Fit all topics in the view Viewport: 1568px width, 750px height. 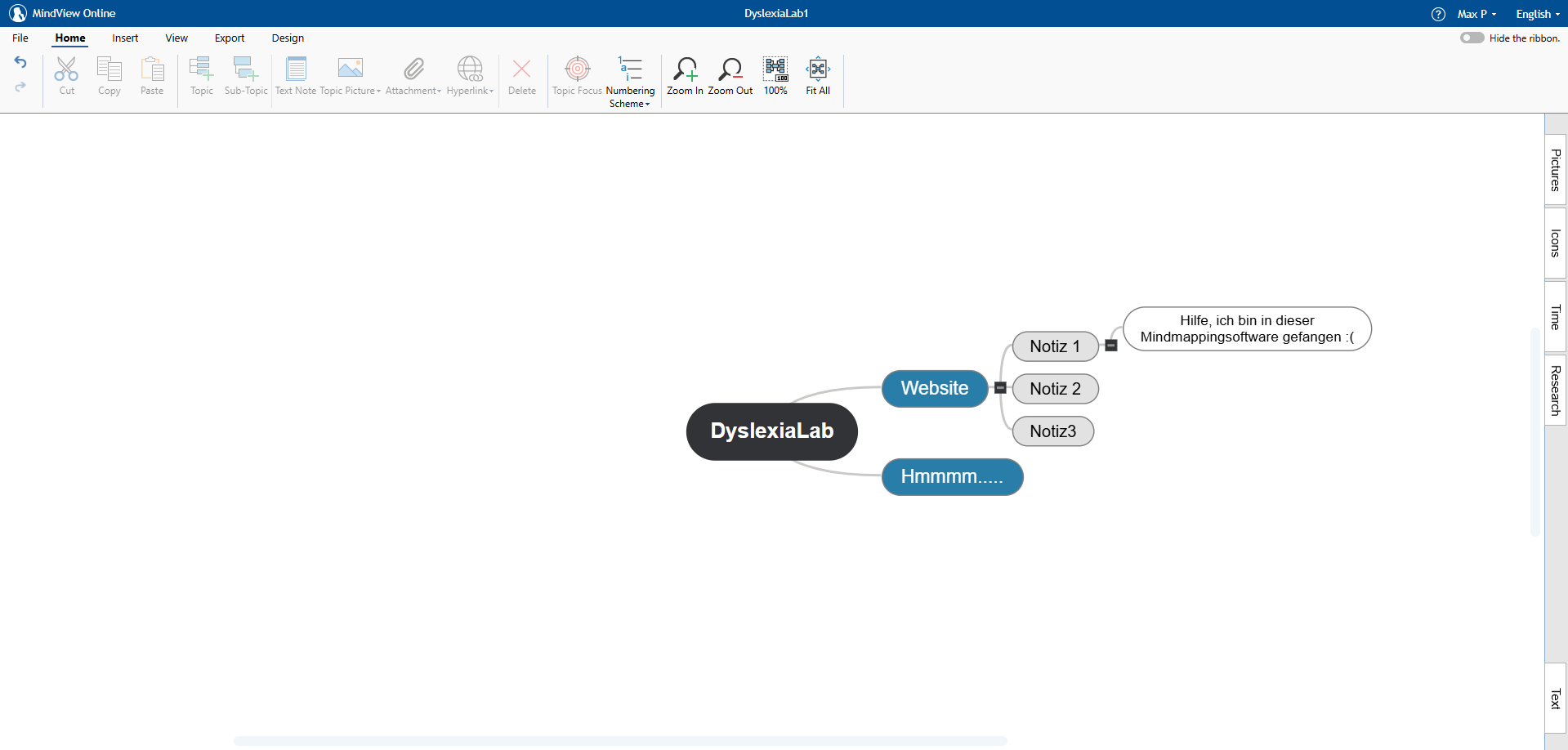(817, 76)
